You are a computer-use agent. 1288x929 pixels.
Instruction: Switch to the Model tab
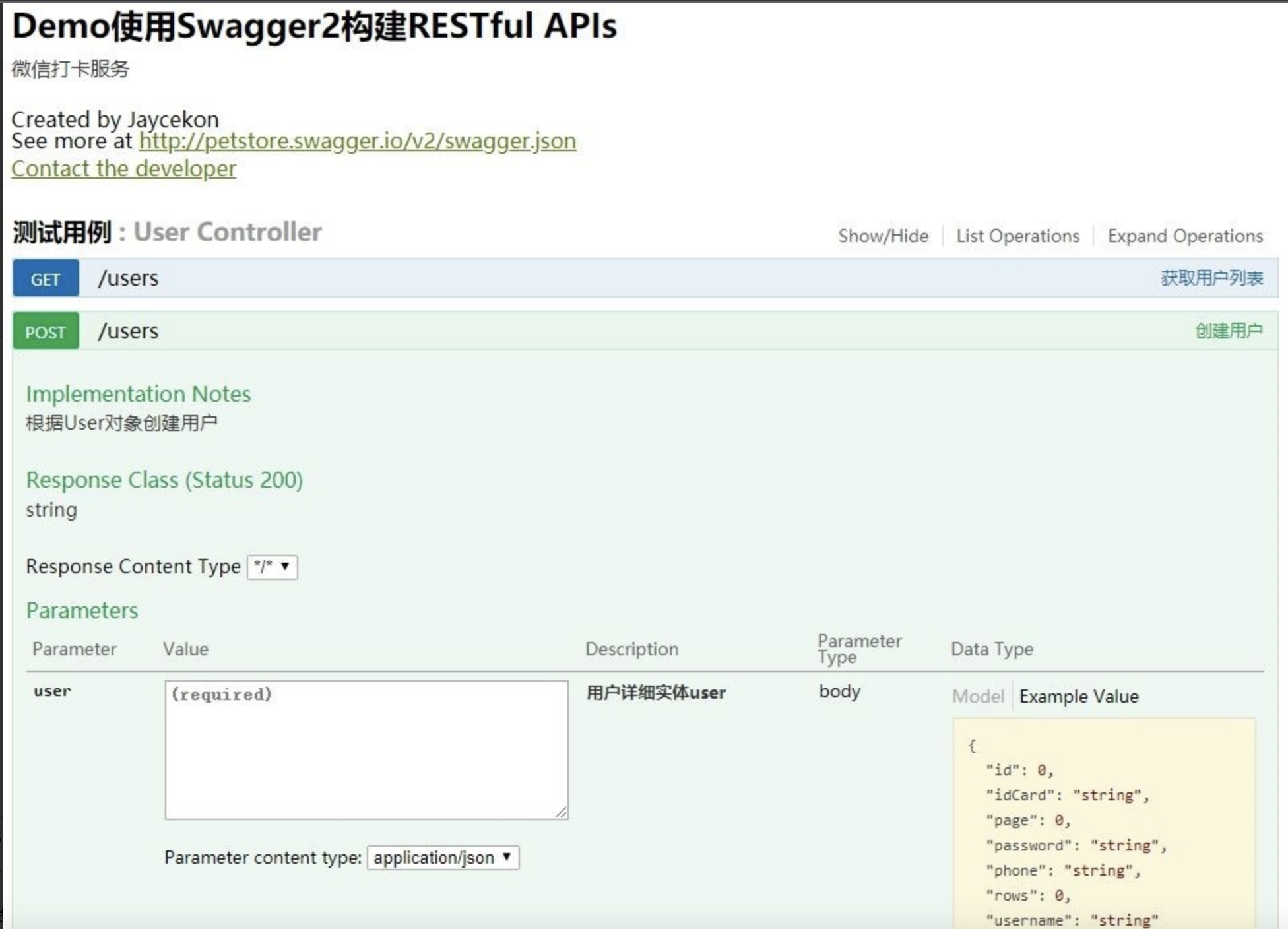pos(978,696)
